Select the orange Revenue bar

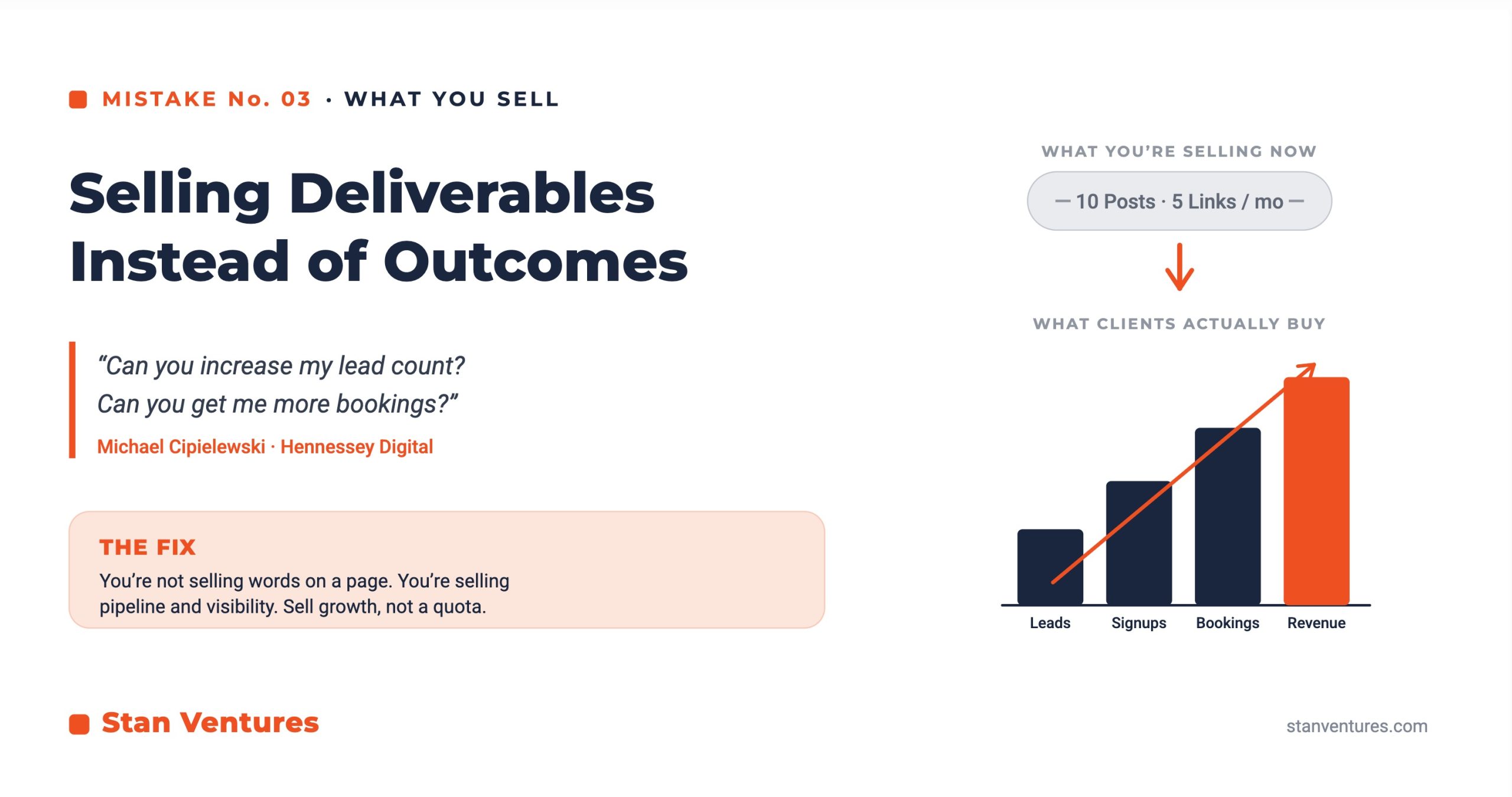(1317, 491)
